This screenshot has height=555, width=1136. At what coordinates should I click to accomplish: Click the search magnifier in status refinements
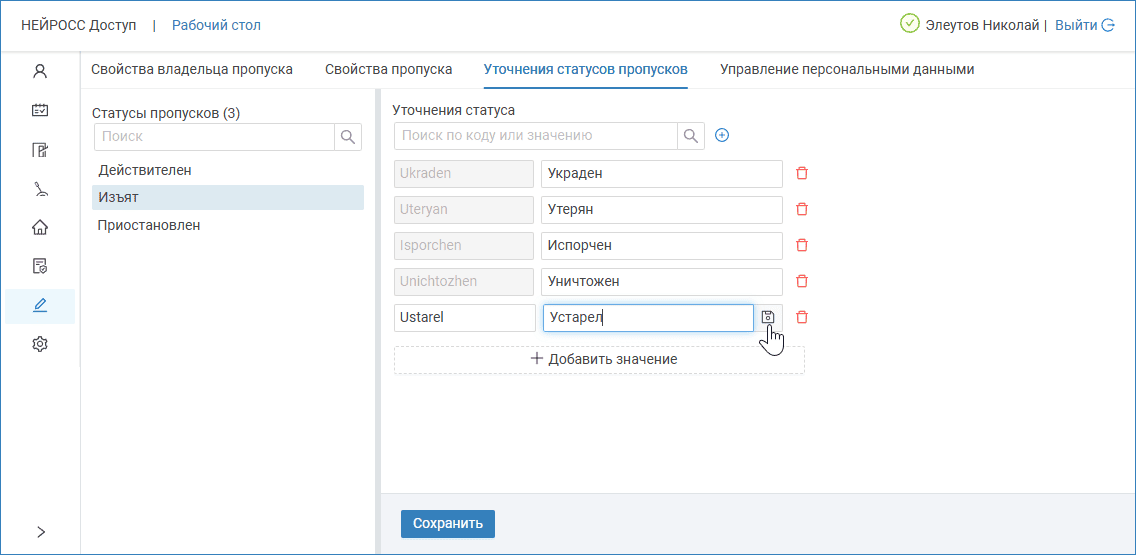(691, 135)
